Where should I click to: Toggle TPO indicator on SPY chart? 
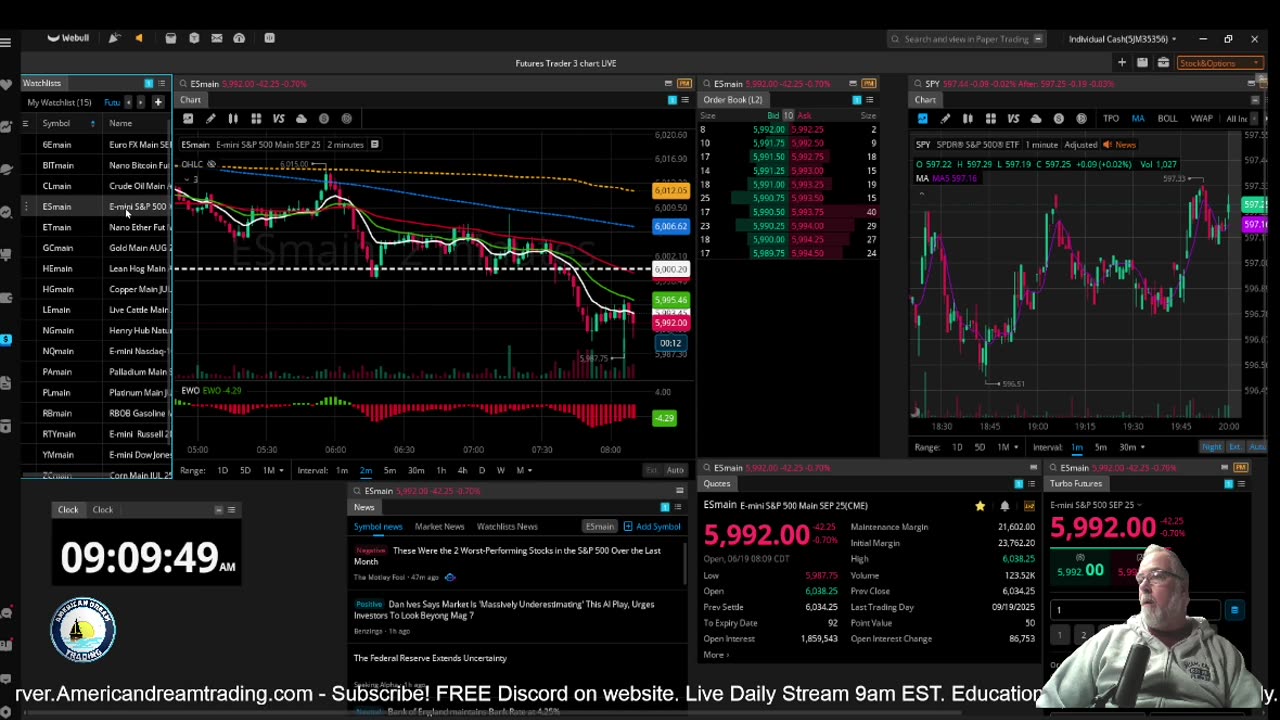click(x=1111, y=119)
